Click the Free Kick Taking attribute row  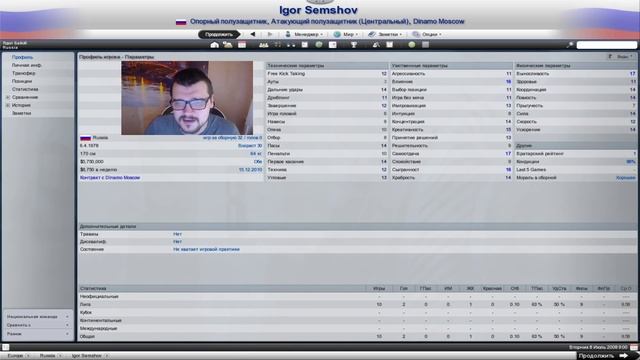click(327, 73)
